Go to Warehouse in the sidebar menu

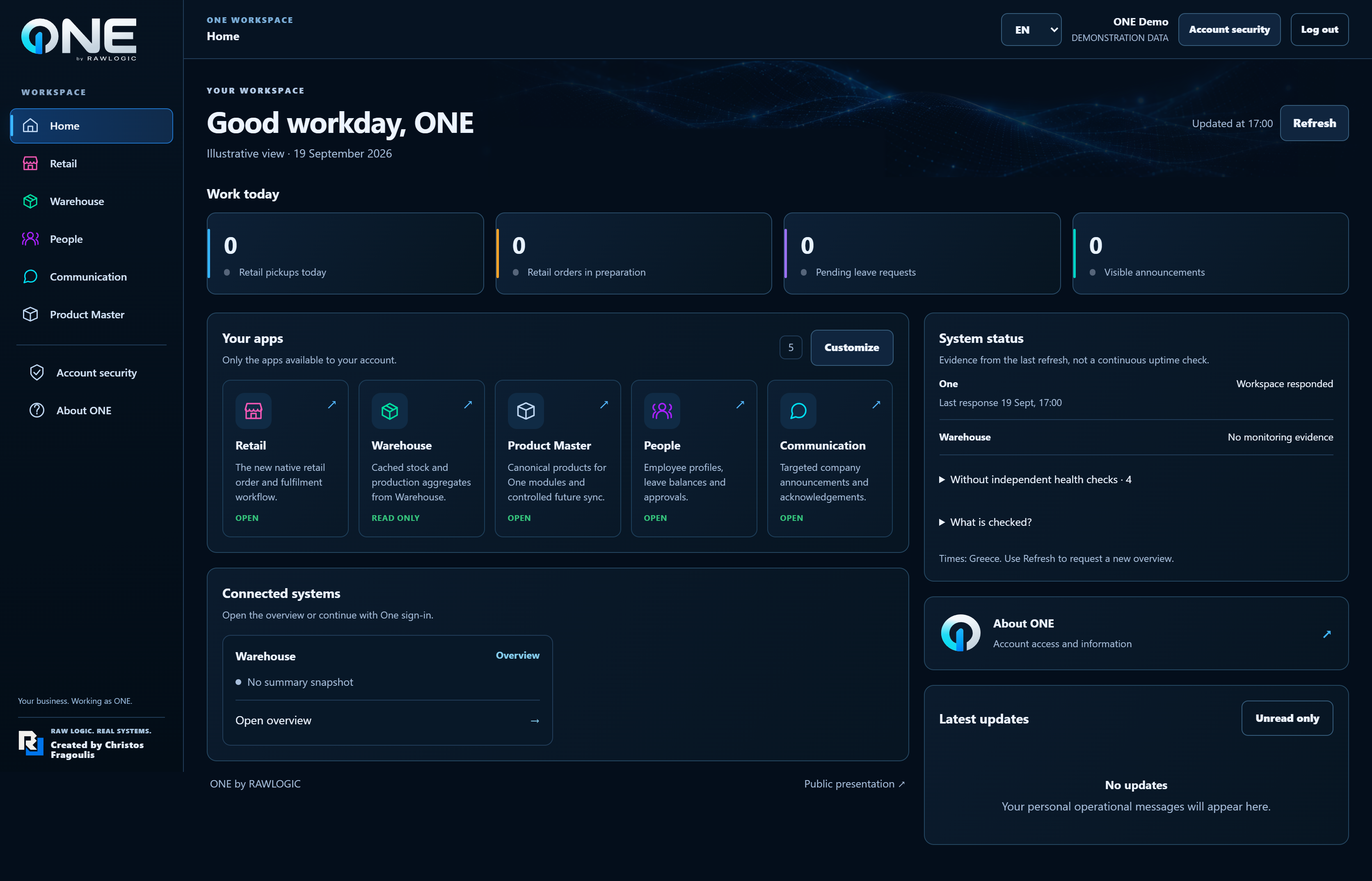(x=91, y=201)
